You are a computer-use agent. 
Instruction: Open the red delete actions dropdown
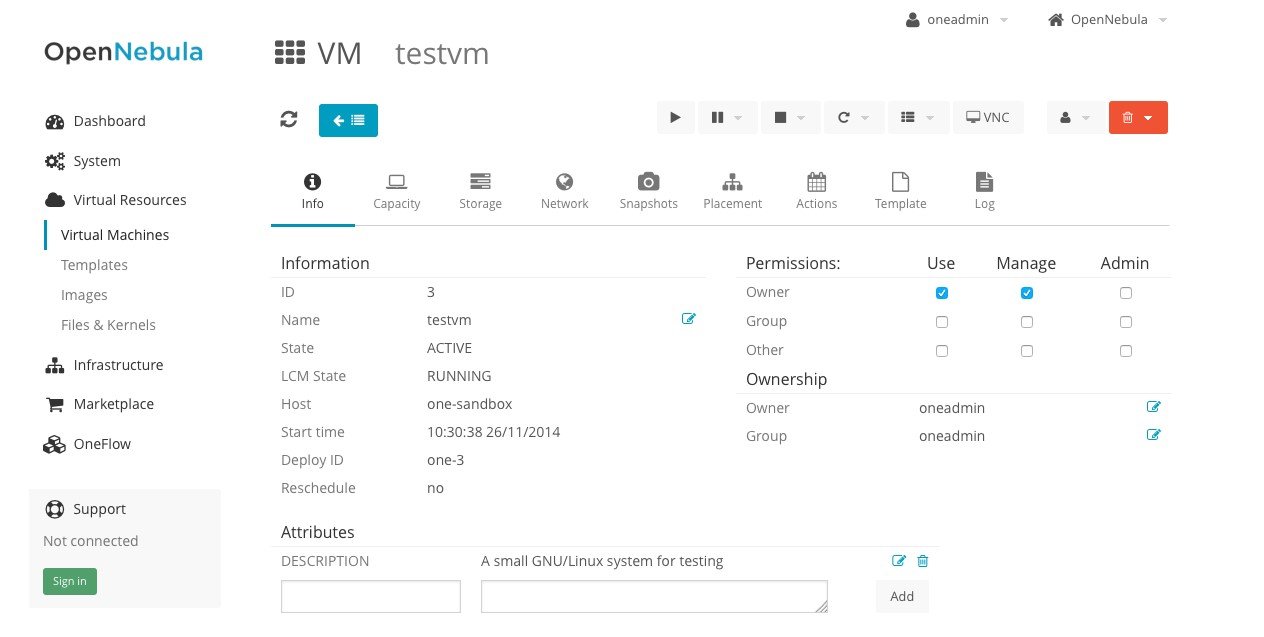pos(1138,117)
